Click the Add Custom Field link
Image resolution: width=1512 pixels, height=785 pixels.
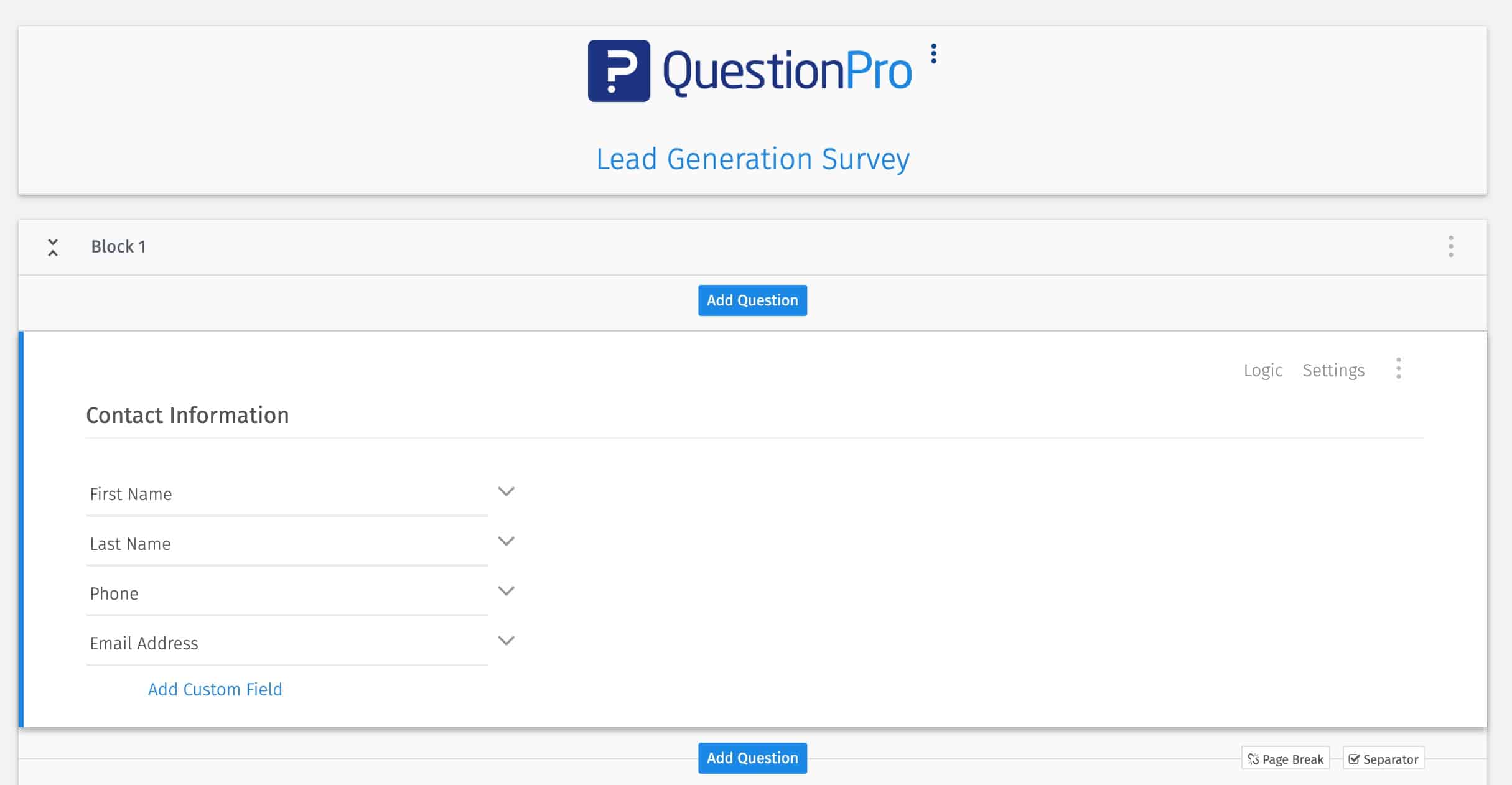coord(215,688)
